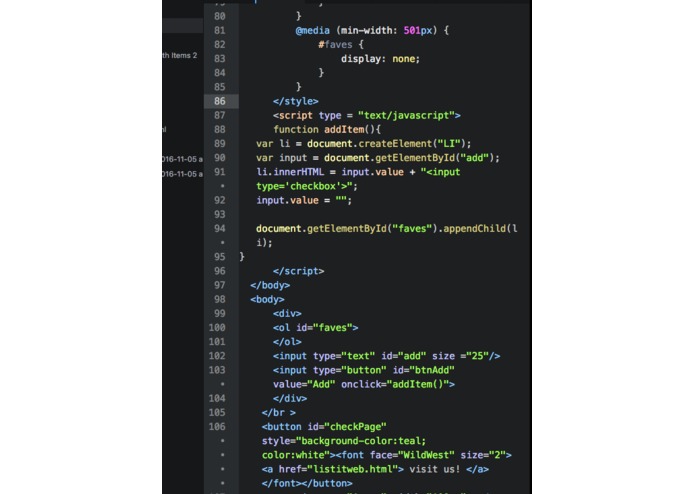Screen dimensions: 695x494
Task: Click the <script type = "text/javascript"> tag
Action: coord(367,116)
